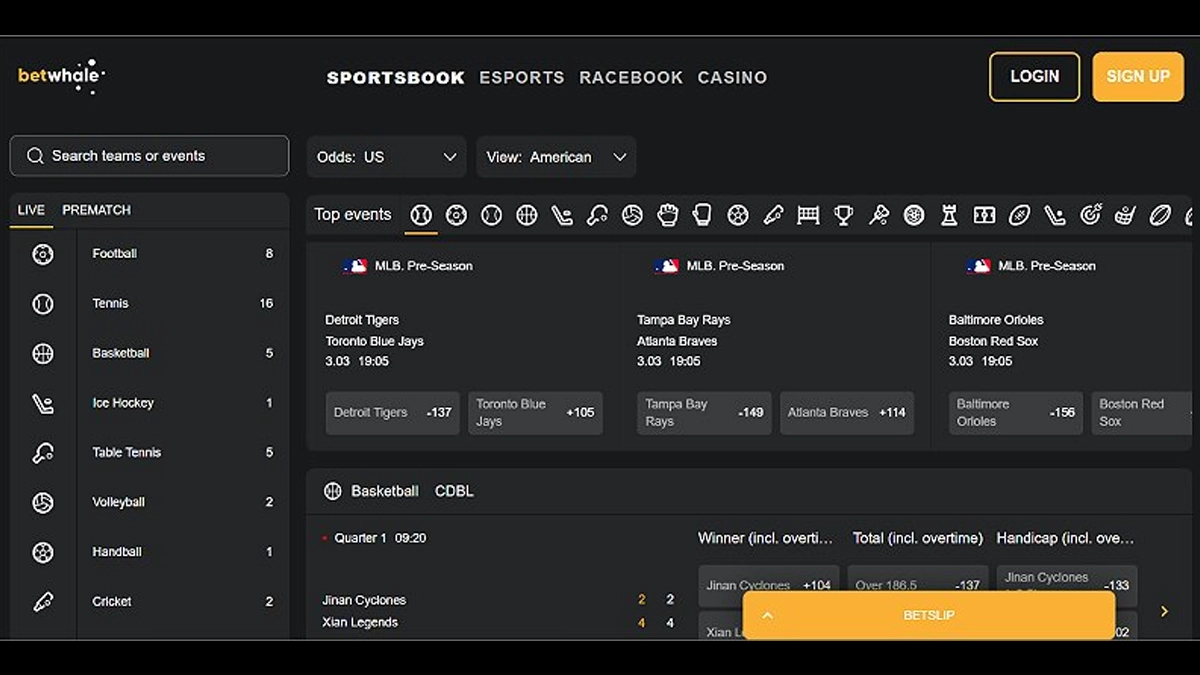Click the LOGIN button
The height and width of the screenshot is (675, 1200).
1034,77
